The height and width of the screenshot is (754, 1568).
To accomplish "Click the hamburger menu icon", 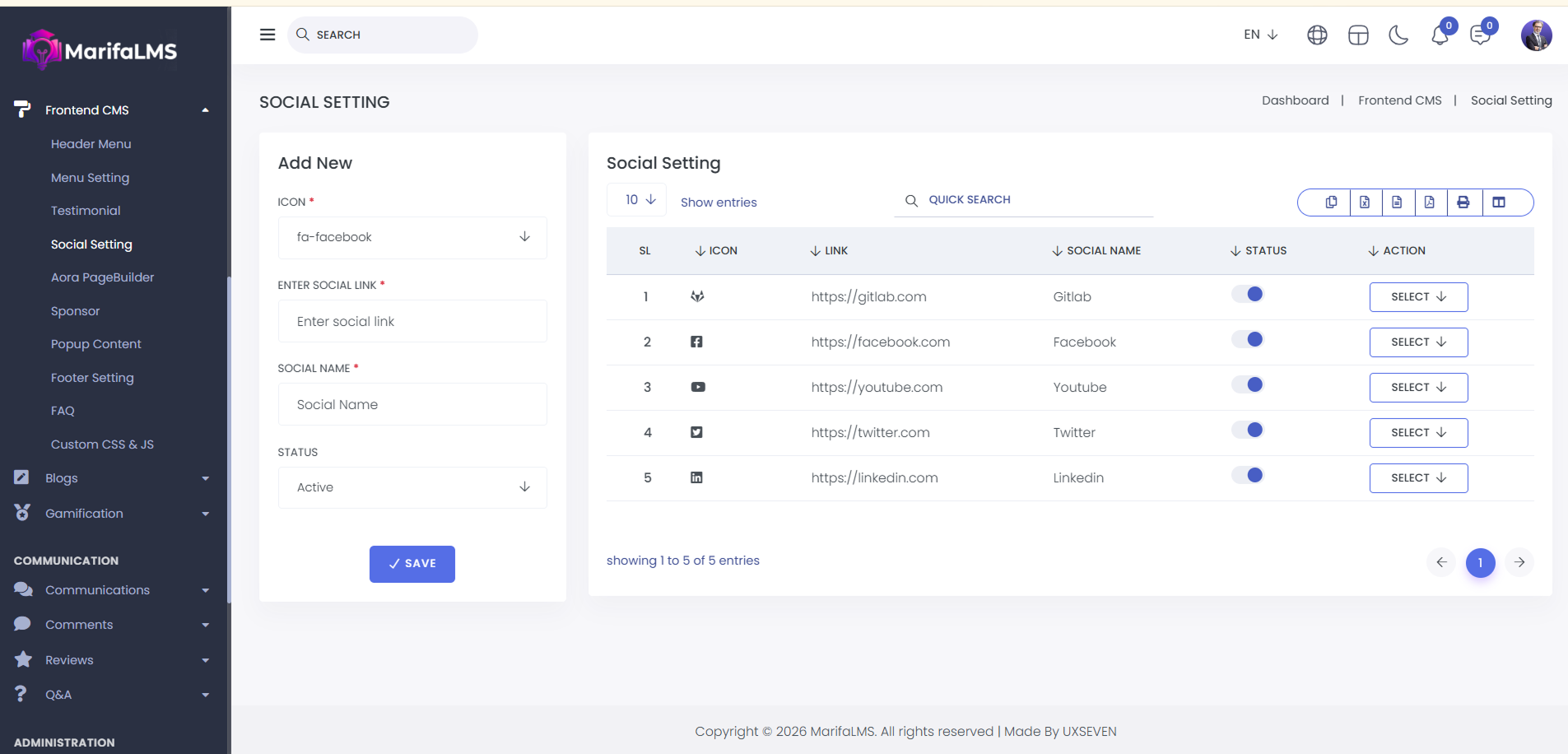I will click(268, 35).
